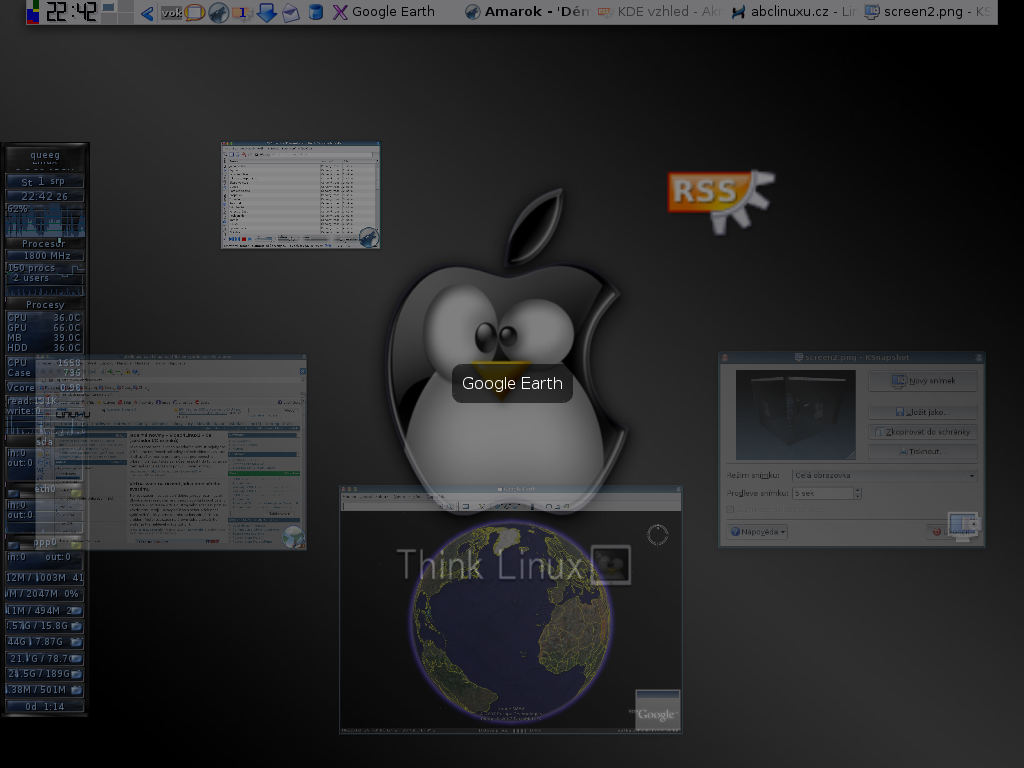Click 'Zkopírovat do schránky' in KSnapshot
The height and width of the screenshot is (768, 1024).
pos(923,432)
